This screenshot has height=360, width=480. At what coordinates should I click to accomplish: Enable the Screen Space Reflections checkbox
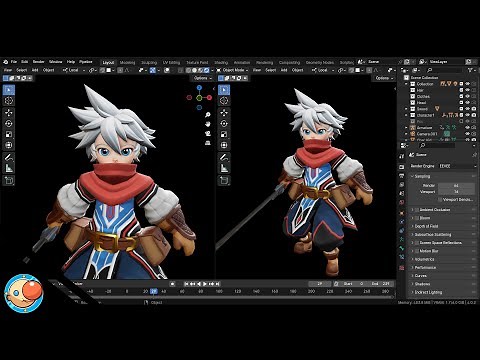pyautogui.click(x=417, y=243)
